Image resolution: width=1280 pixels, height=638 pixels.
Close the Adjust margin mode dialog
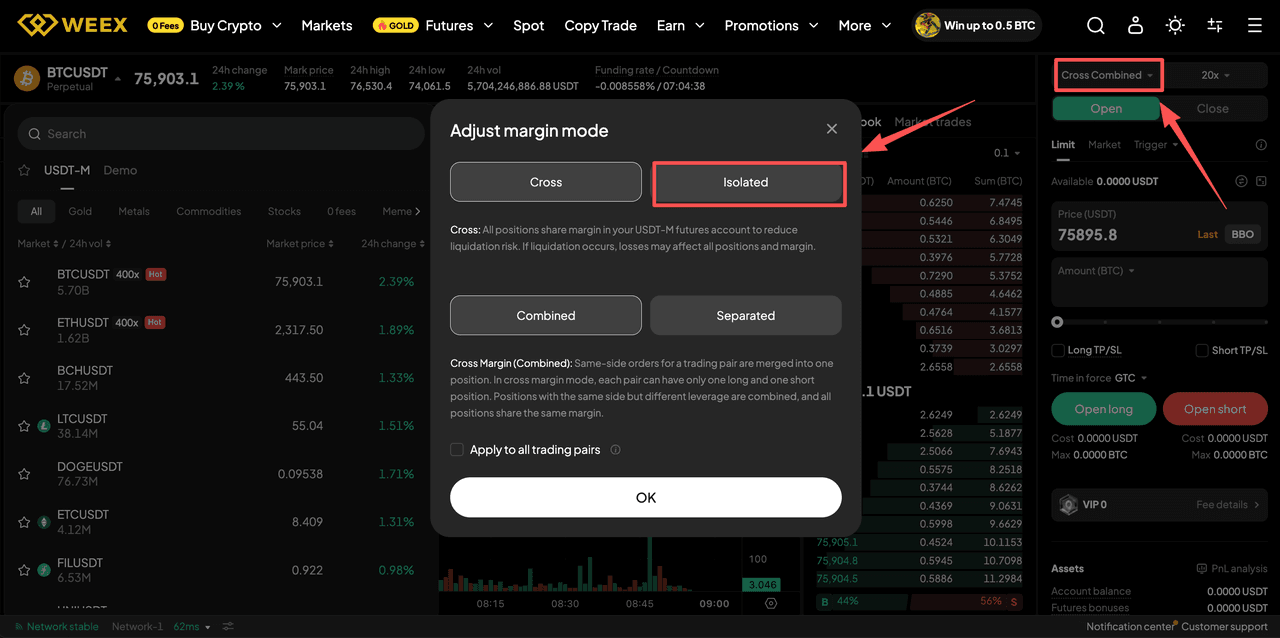tap(832, 129)
